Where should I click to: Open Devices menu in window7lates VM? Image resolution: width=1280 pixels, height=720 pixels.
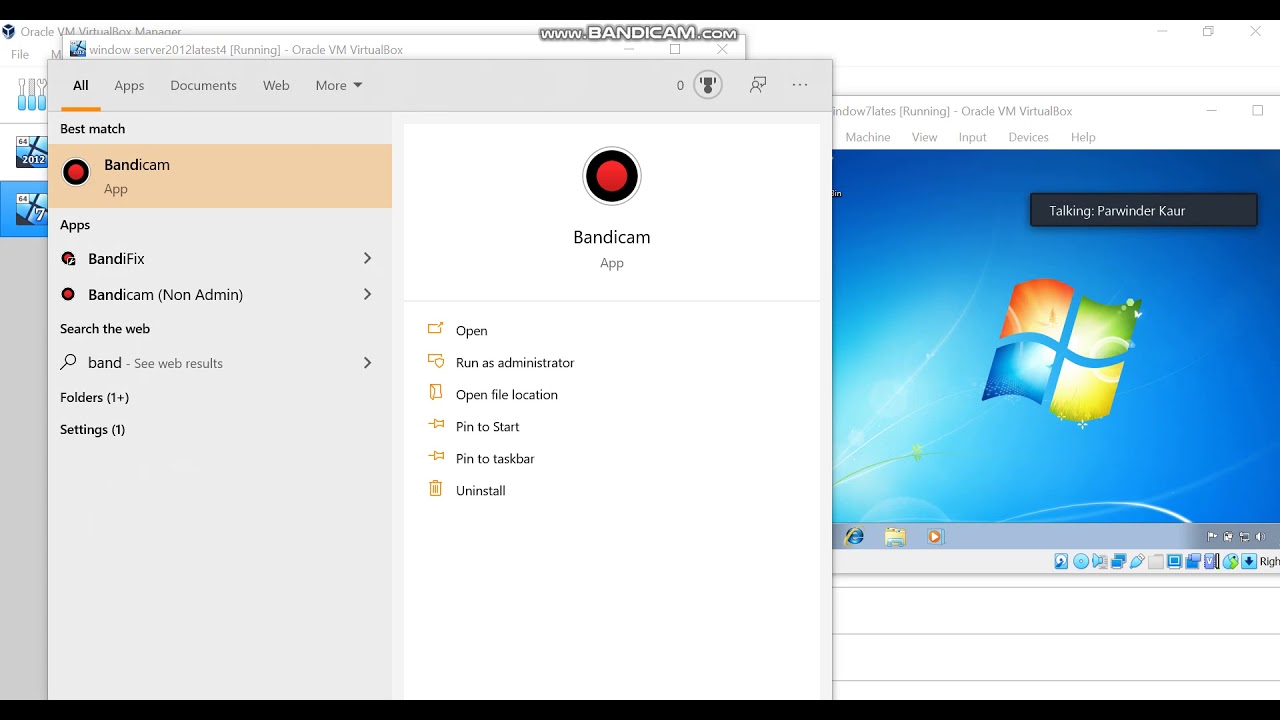coord(1029,137)
